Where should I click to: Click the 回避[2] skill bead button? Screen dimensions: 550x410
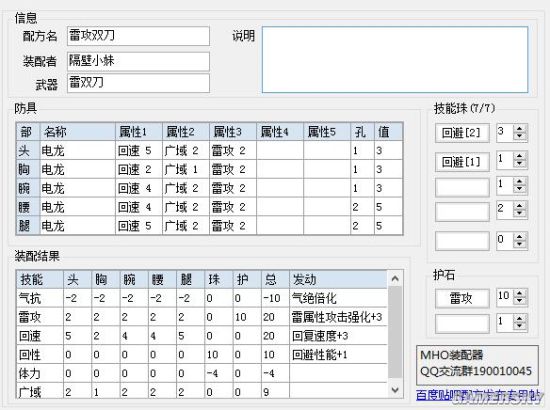click(x=462, y=133)
